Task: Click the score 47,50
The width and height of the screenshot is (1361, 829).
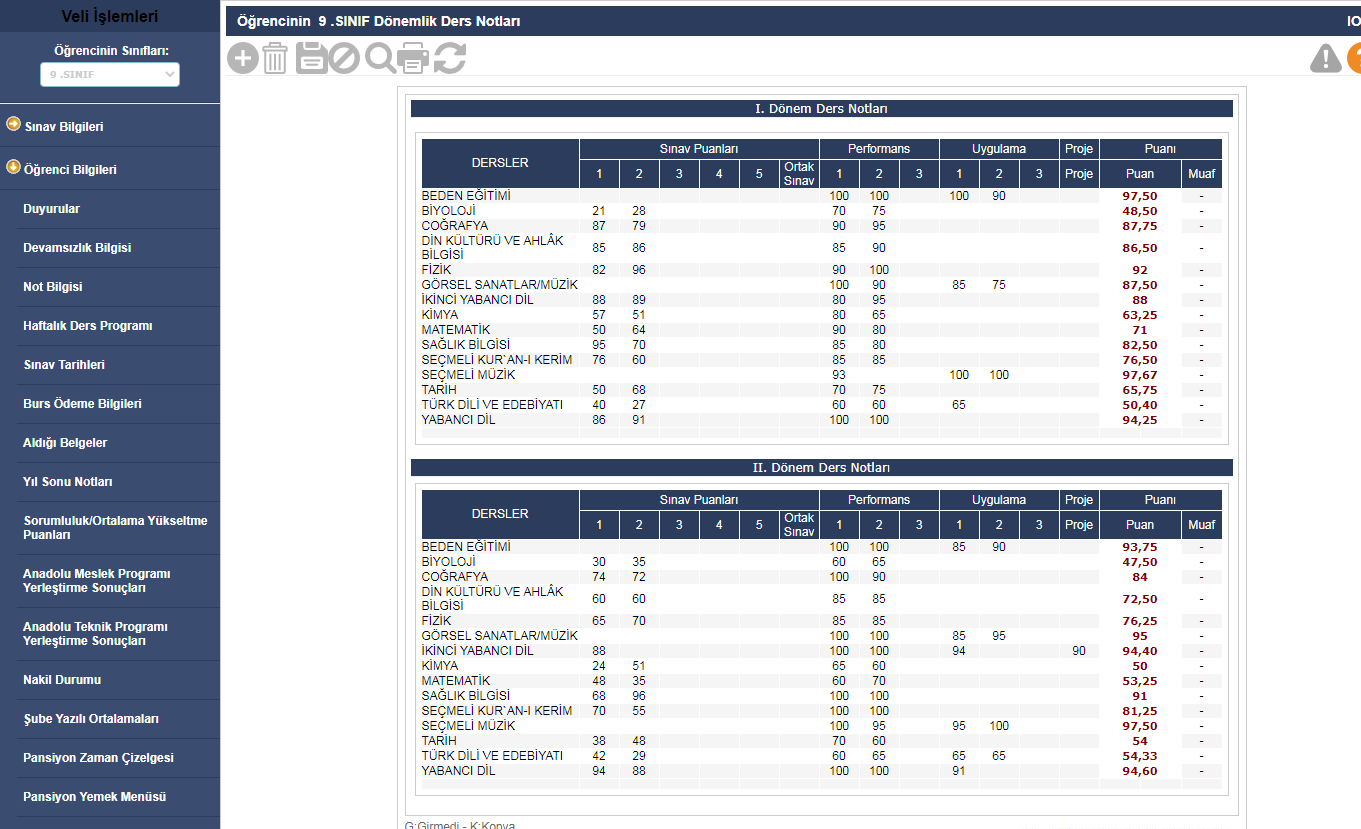Action: [x=1140, y=562]
